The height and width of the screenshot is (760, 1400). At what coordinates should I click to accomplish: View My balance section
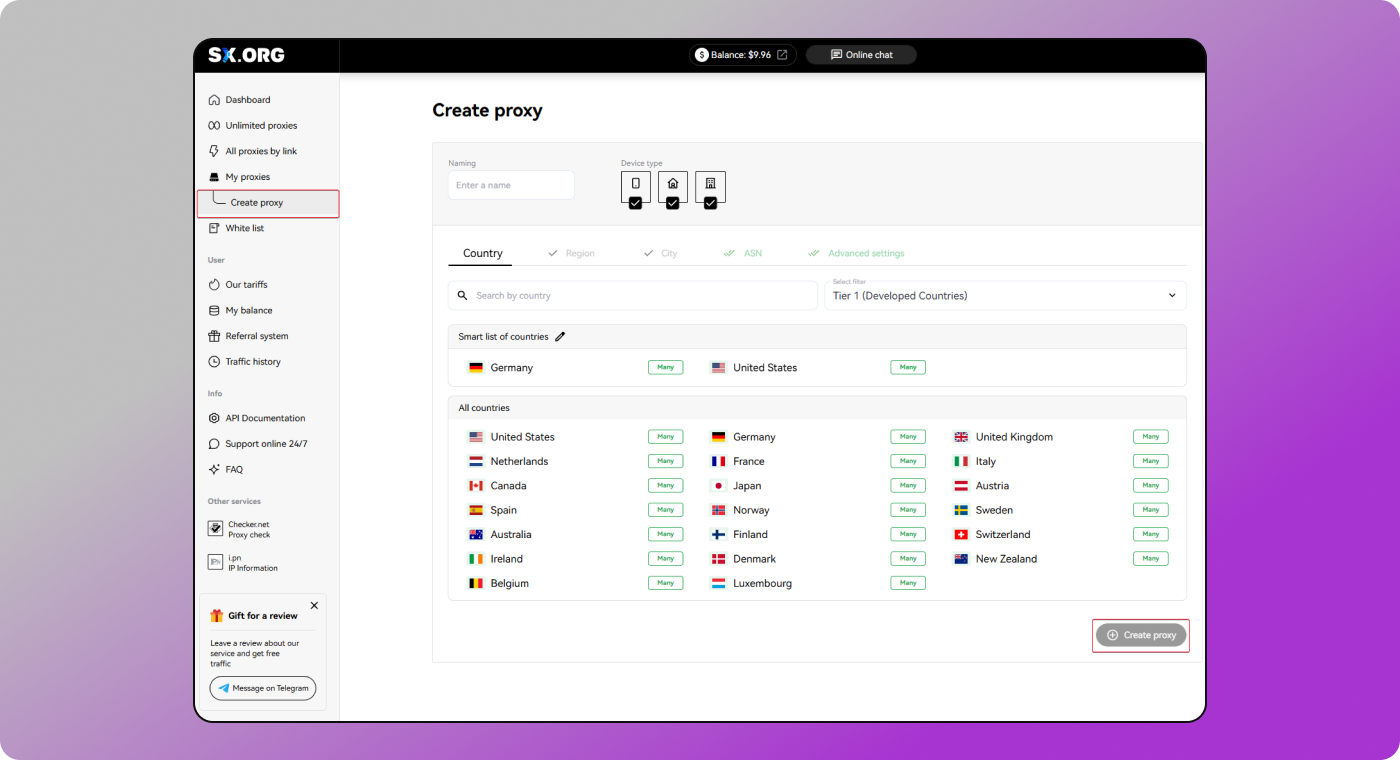(x=247, y=310)
